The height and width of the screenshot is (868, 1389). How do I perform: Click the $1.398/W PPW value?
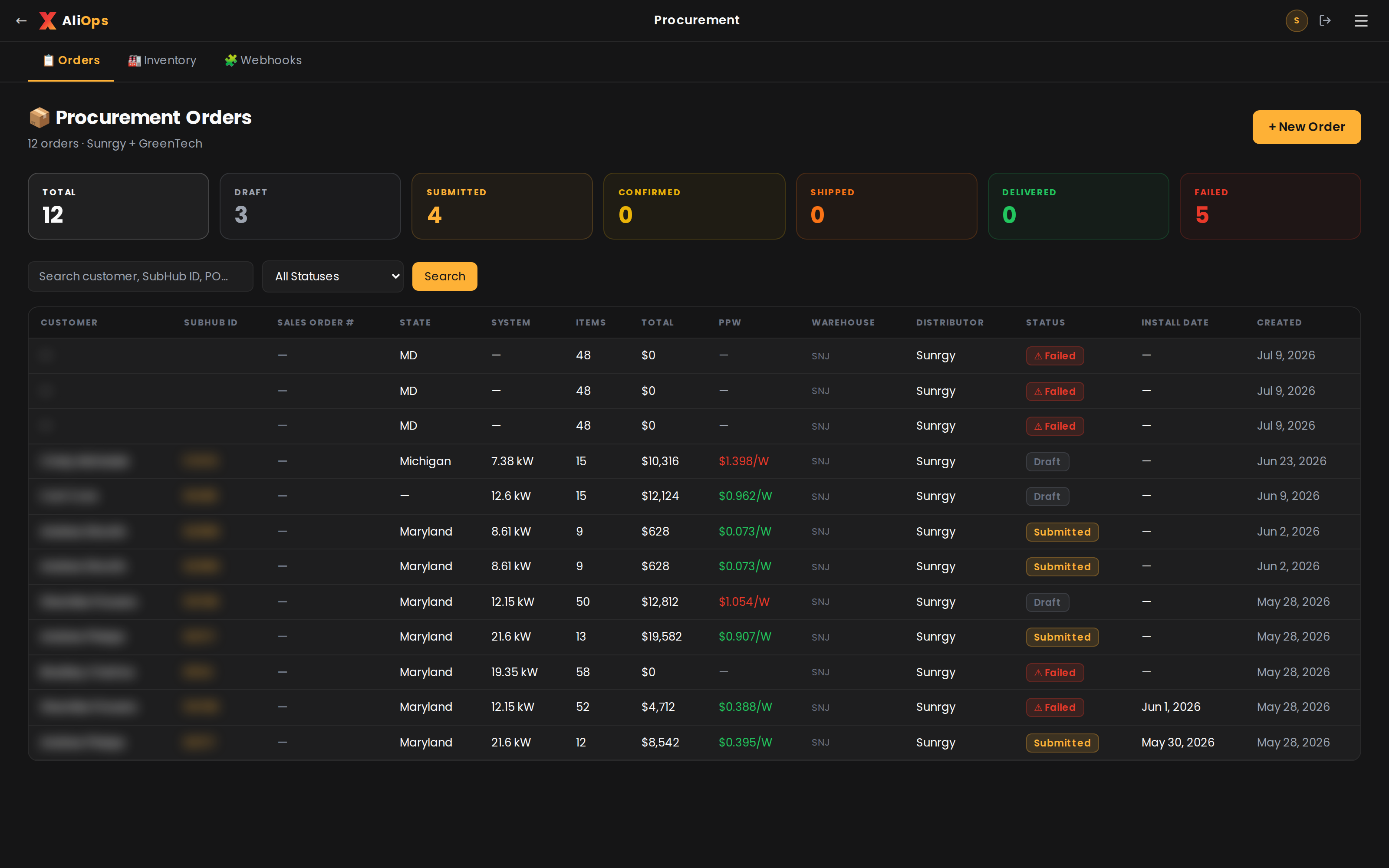click(743, 461)
